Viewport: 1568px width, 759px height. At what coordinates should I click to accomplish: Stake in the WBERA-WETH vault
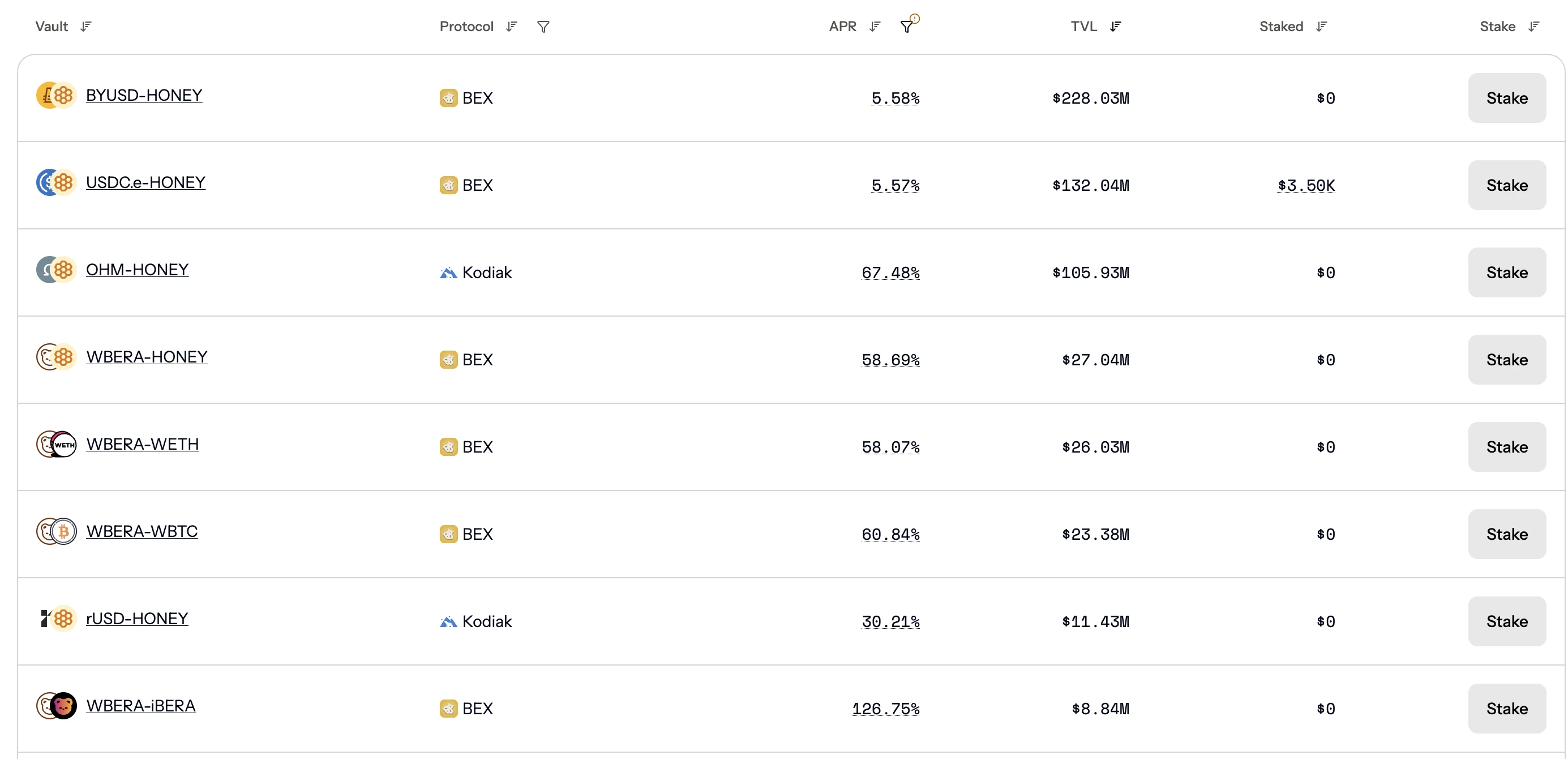pyautogui.click(x=1506, y=447)
